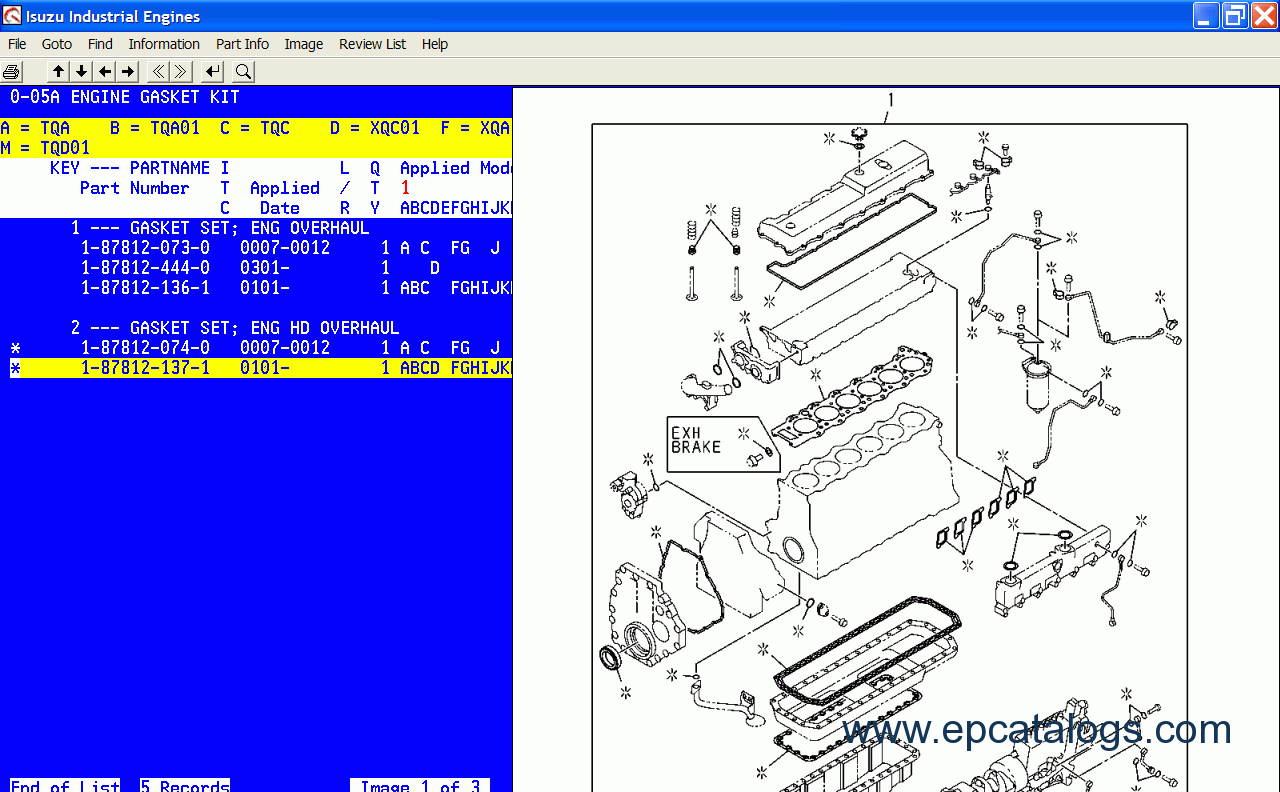Viewport: 1280px width, 792px height.
Task: Click the up arrow toolbar button
Action: click(59, 71)
